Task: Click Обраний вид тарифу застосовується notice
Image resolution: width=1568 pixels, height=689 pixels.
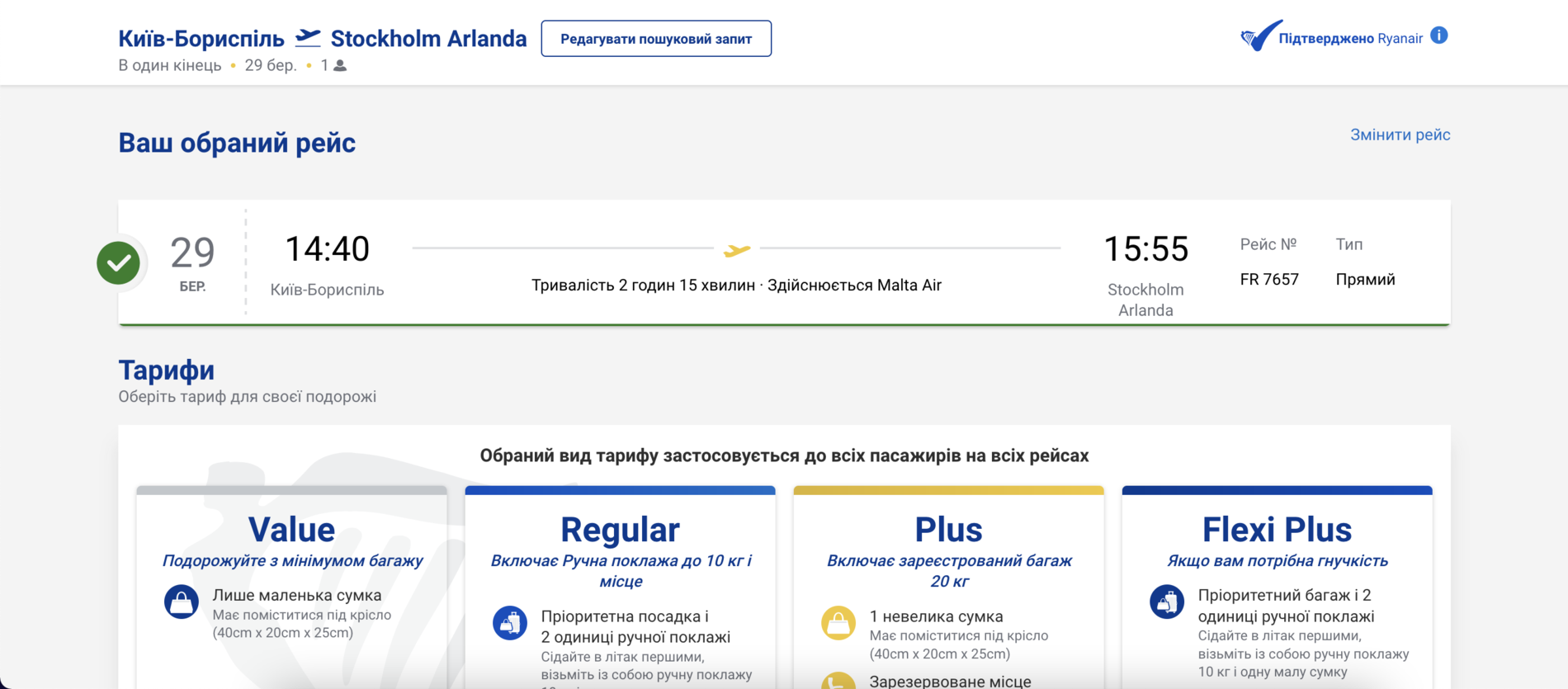Action: (x=784, y=455)
